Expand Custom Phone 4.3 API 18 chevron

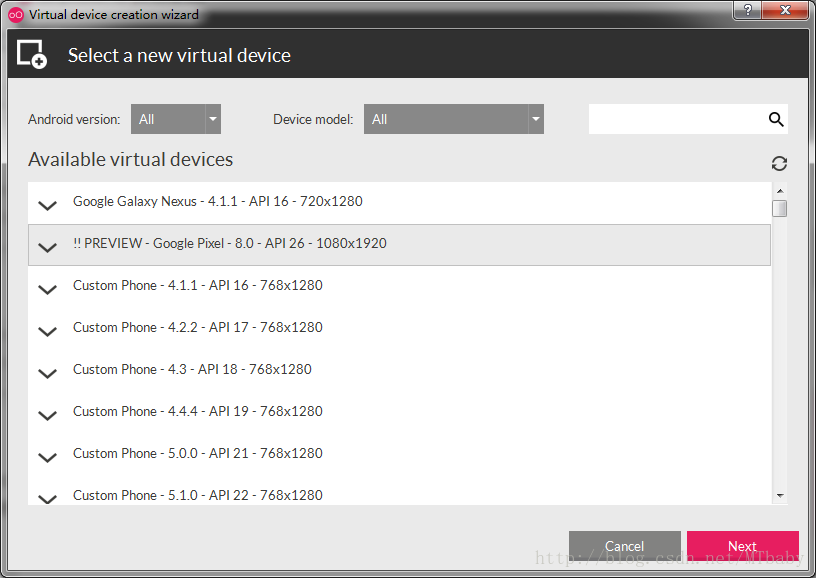(x=47, y=374)
